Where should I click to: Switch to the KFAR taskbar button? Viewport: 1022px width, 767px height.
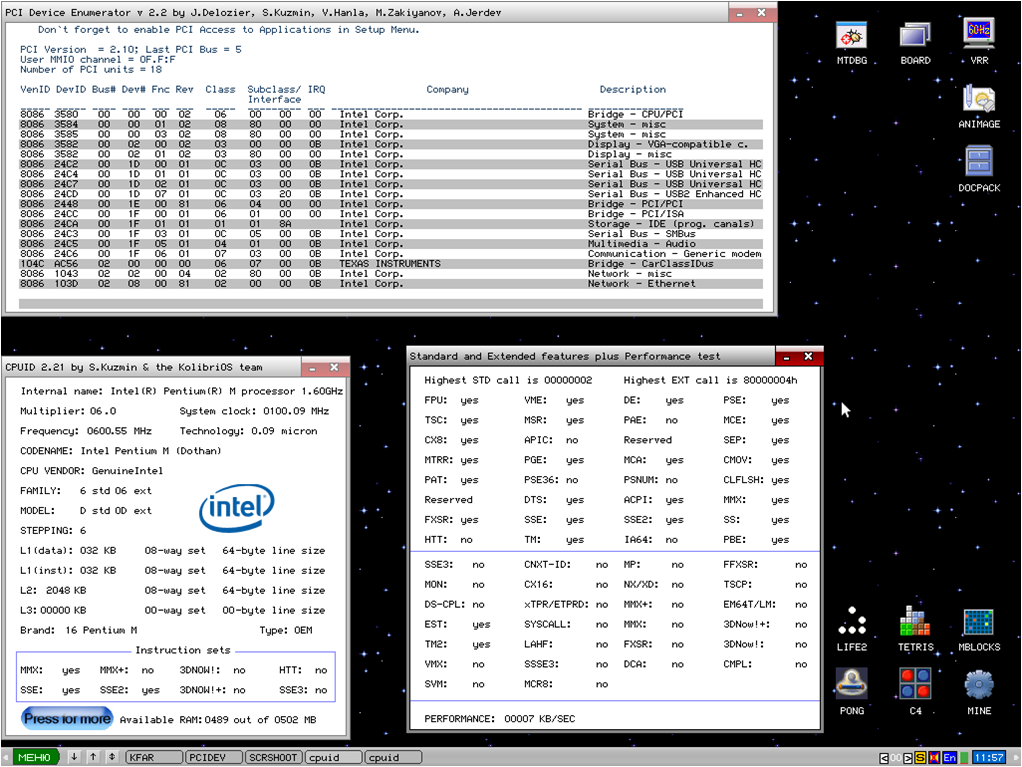point(152,758)
